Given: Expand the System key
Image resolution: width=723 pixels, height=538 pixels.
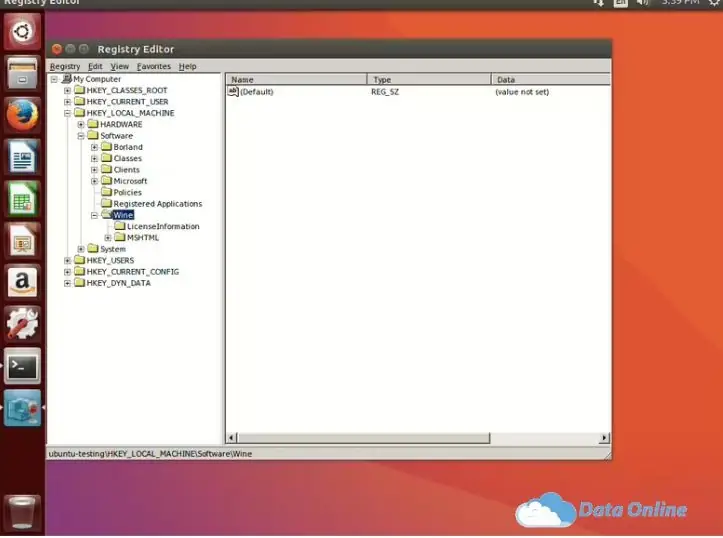Looking at the screenshot, I should point(81,249).
